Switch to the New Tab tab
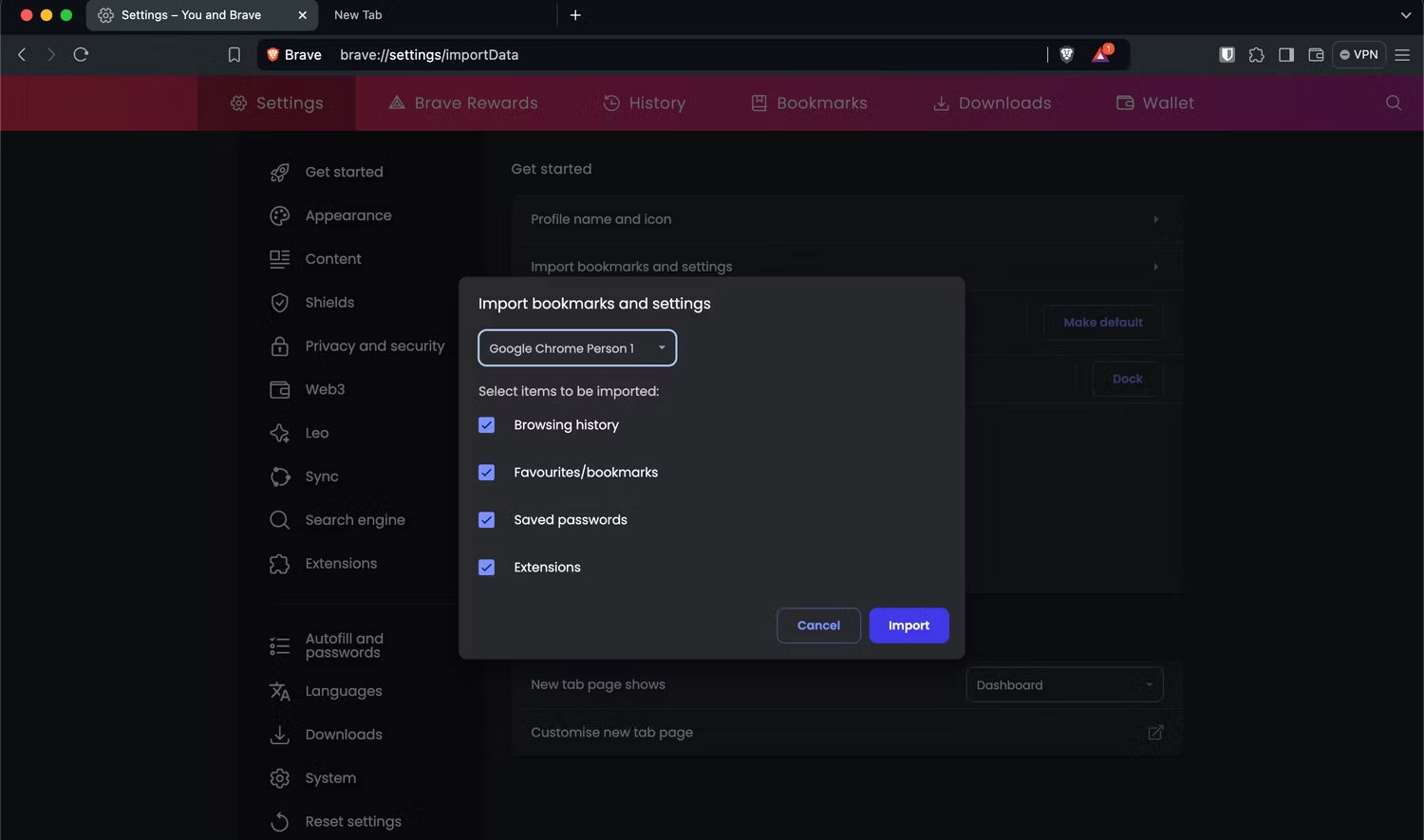 tap(358, 15)
